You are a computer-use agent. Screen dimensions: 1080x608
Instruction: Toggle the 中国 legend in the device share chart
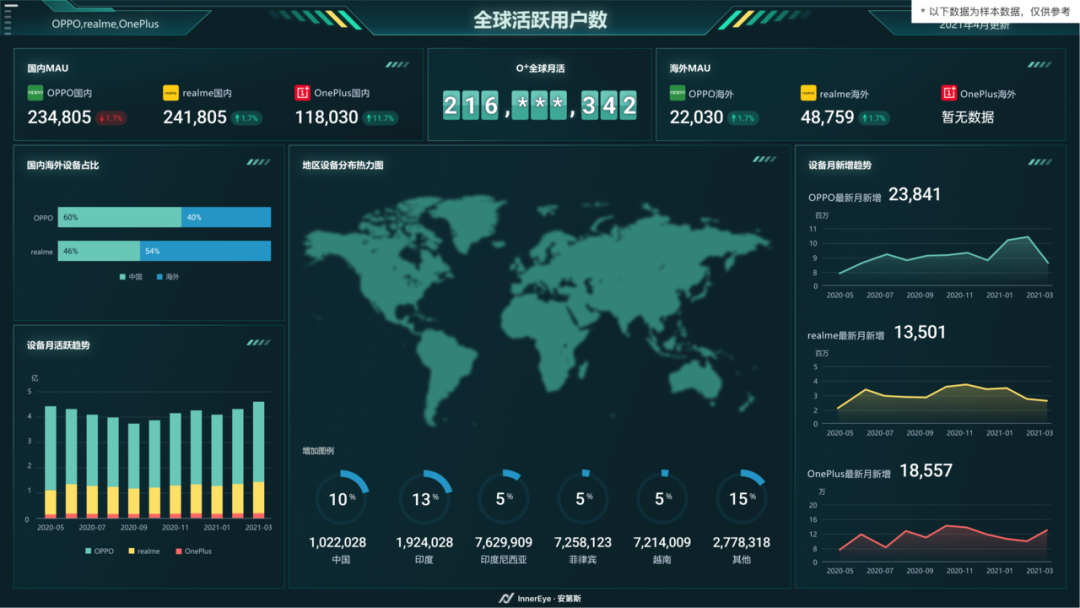(131, 277)
